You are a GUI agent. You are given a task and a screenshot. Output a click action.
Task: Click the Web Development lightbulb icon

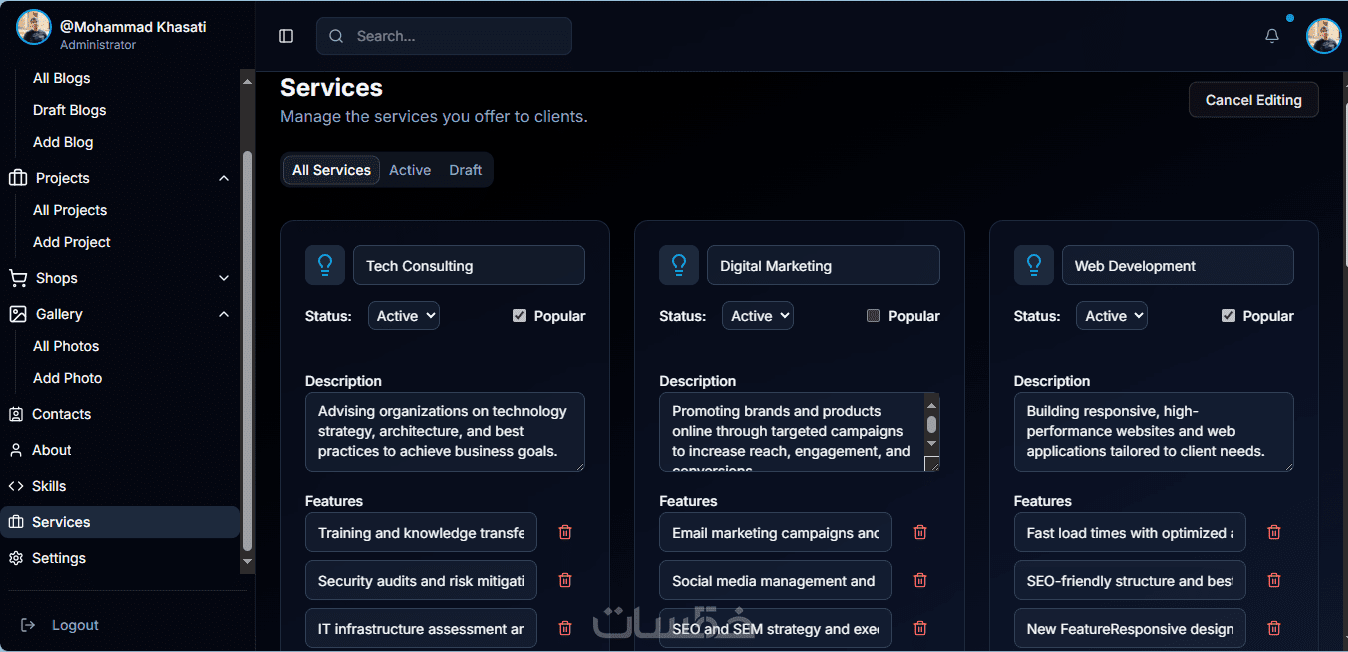[1034, 265]
